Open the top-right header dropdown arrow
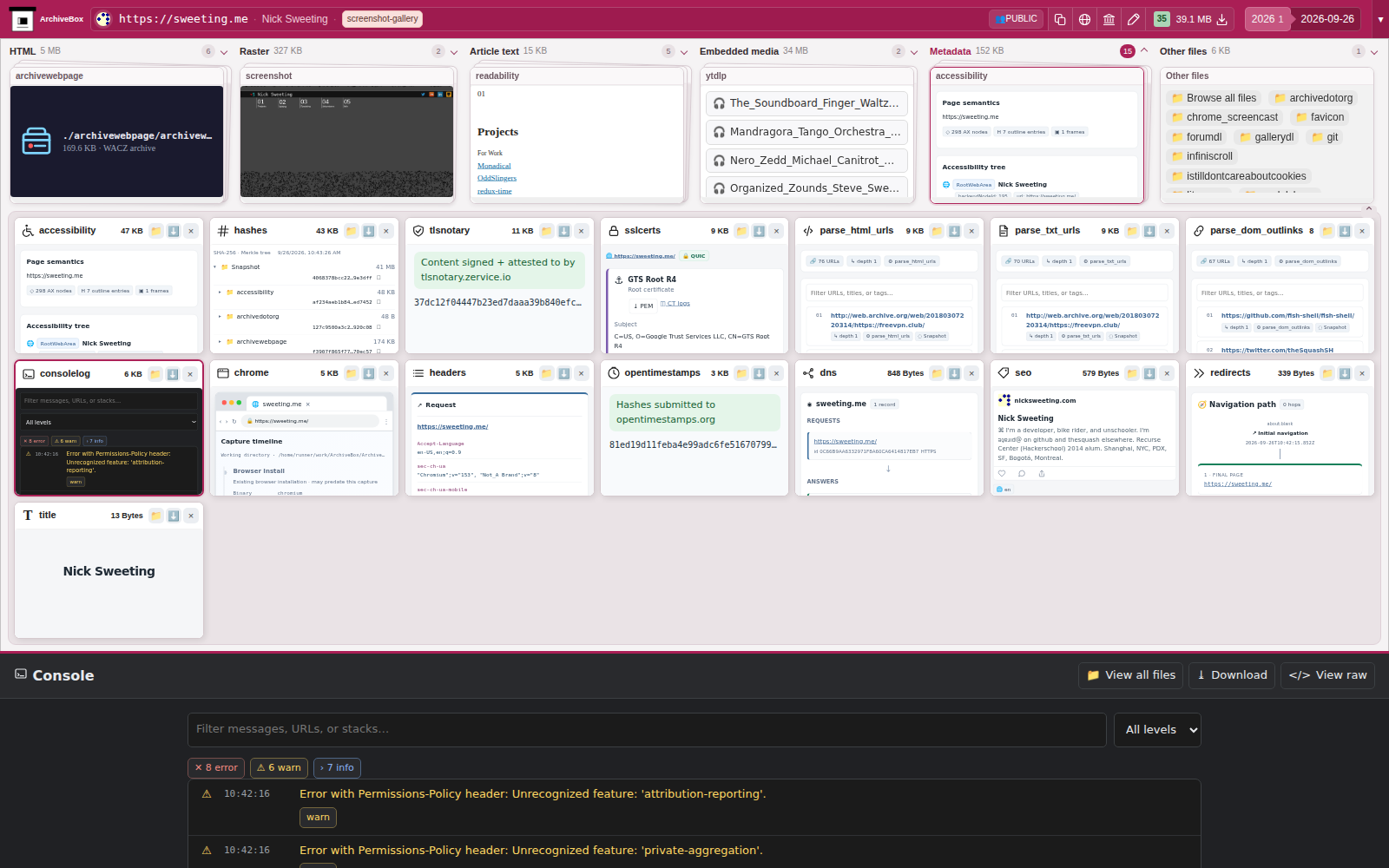1389x868 pixels. tap(1380, 19)
